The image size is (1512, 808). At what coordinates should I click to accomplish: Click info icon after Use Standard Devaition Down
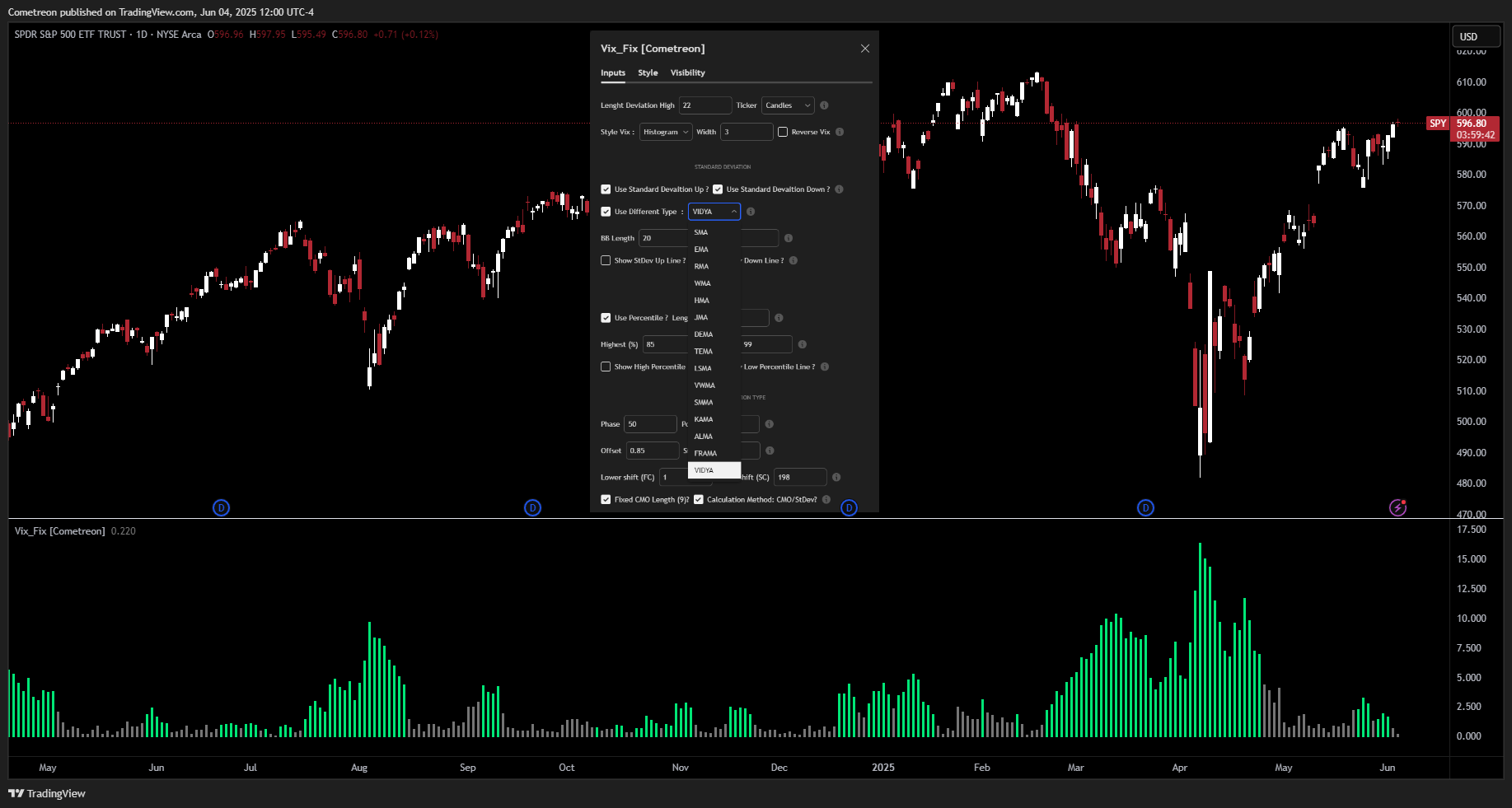coord(839,189)
